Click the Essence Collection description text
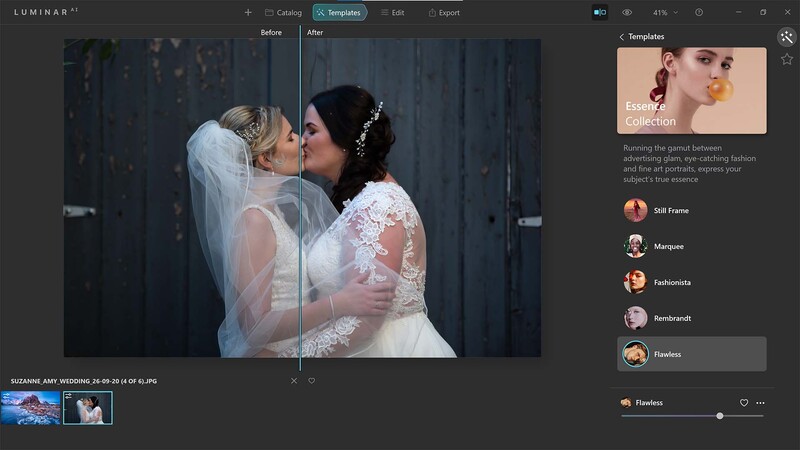 click(x=689, y=163)
